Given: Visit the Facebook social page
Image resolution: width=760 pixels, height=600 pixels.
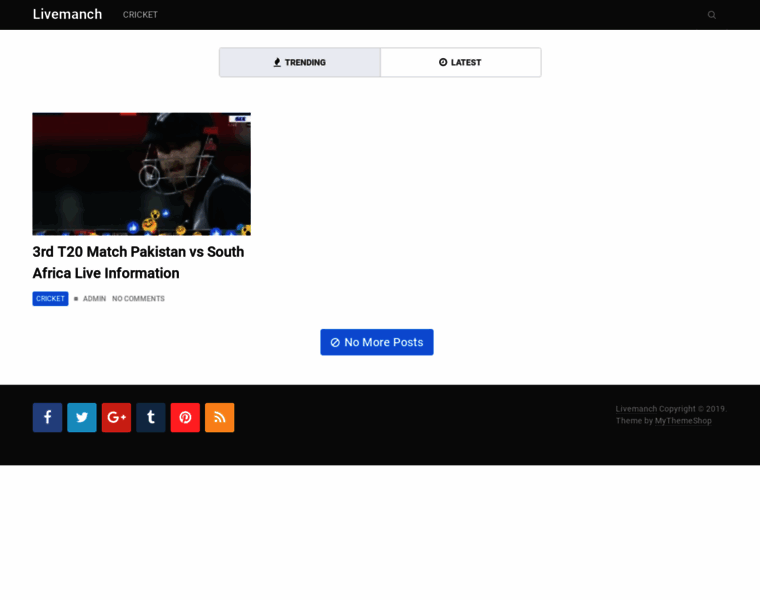Looking at the screenshot, I should coord(47,417).
